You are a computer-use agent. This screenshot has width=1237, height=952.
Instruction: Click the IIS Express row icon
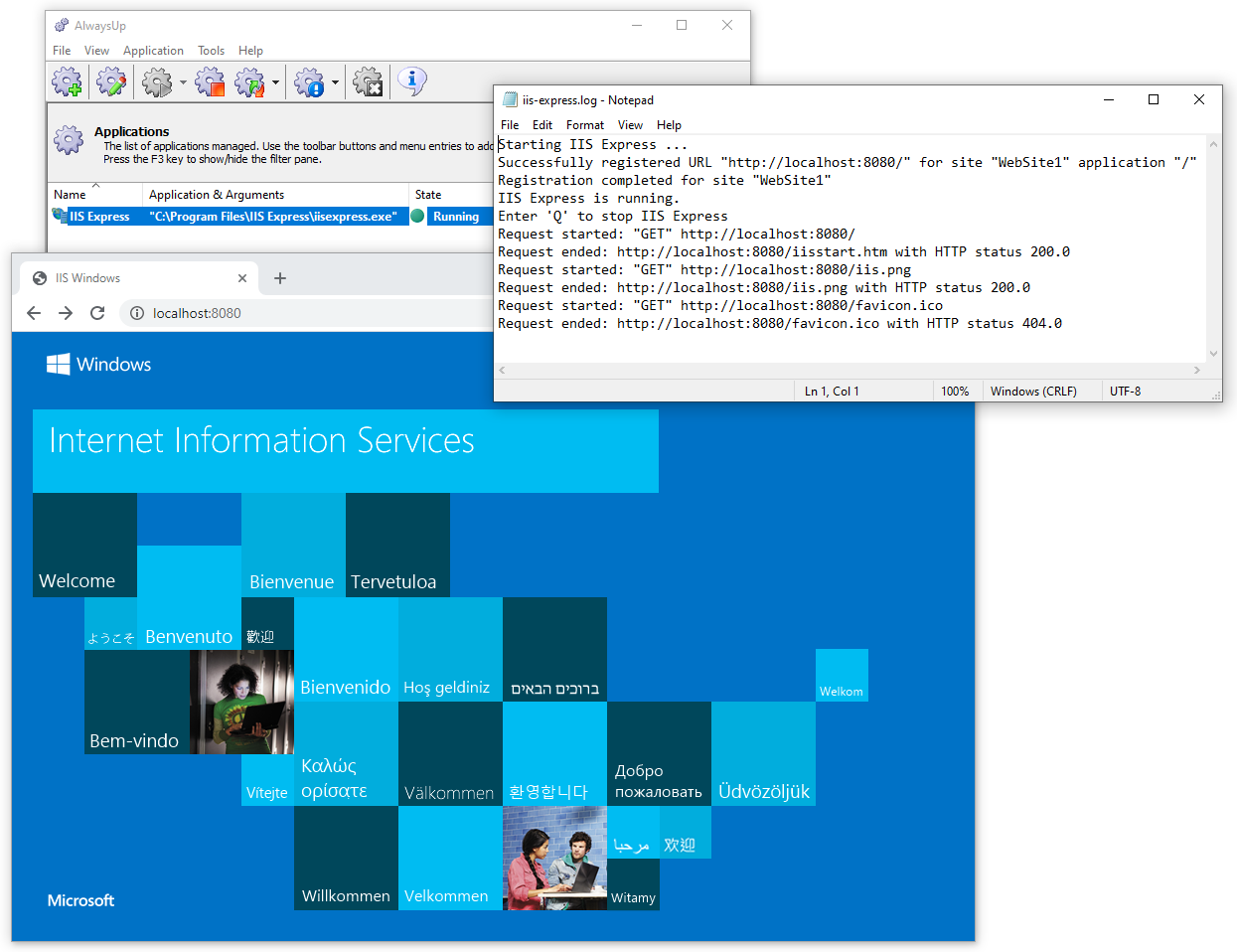pos(59,216)
